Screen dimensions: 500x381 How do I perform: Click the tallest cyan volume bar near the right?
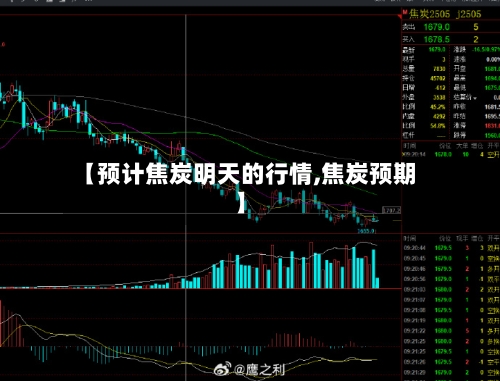tap(354, 267)
